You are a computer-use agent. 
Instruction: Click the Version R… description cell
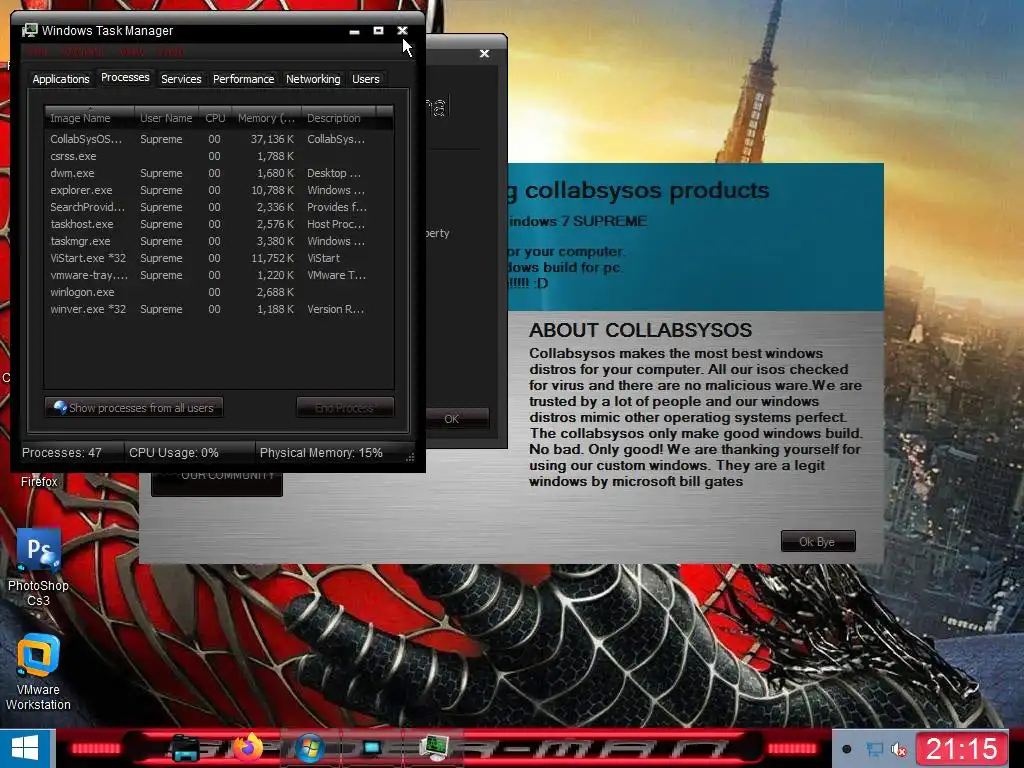point(336,309)
